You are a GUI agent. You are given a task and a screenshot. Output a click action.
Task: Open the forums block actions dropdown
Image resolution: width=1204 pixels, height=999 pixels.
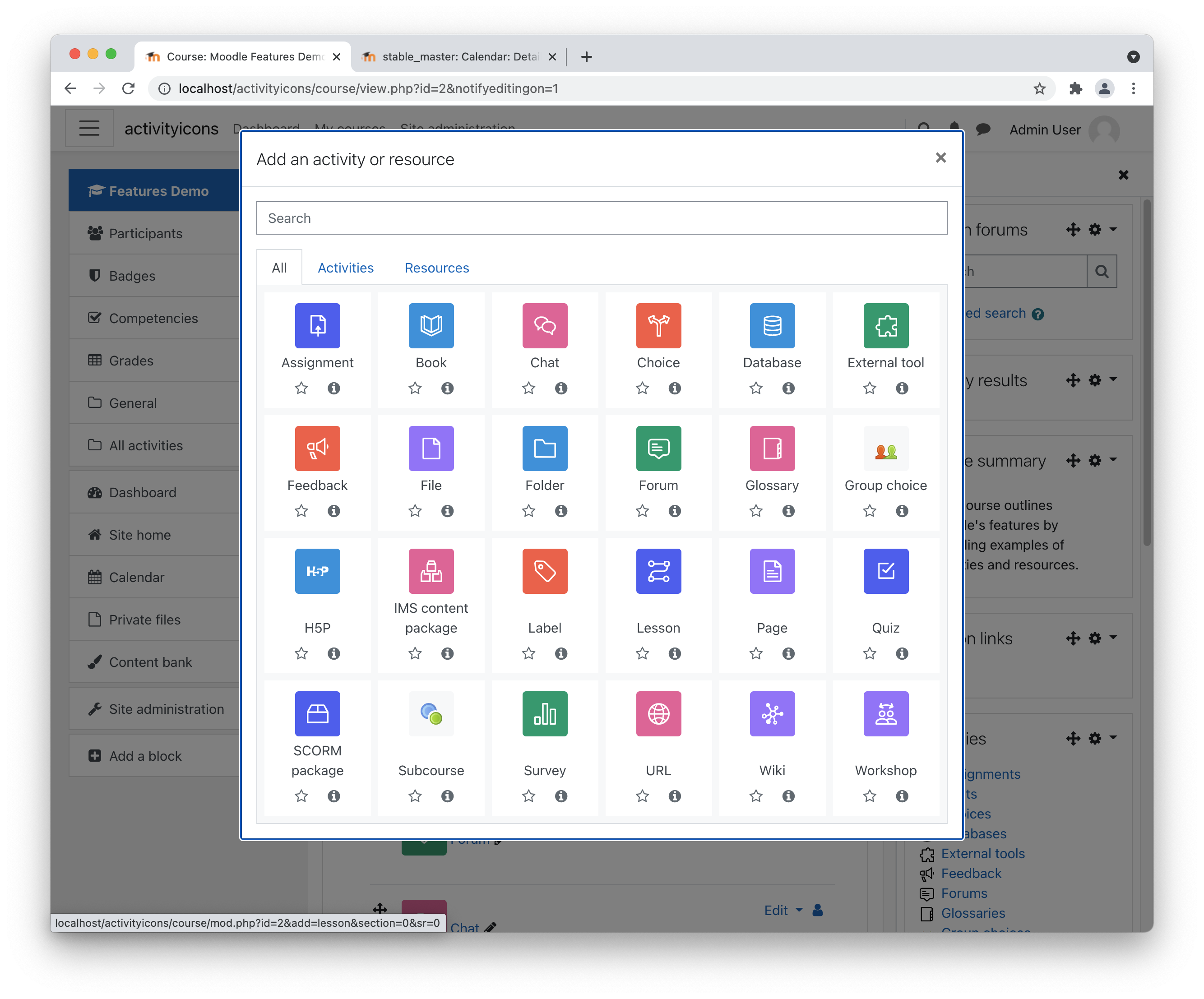[x=1102, y=230]
